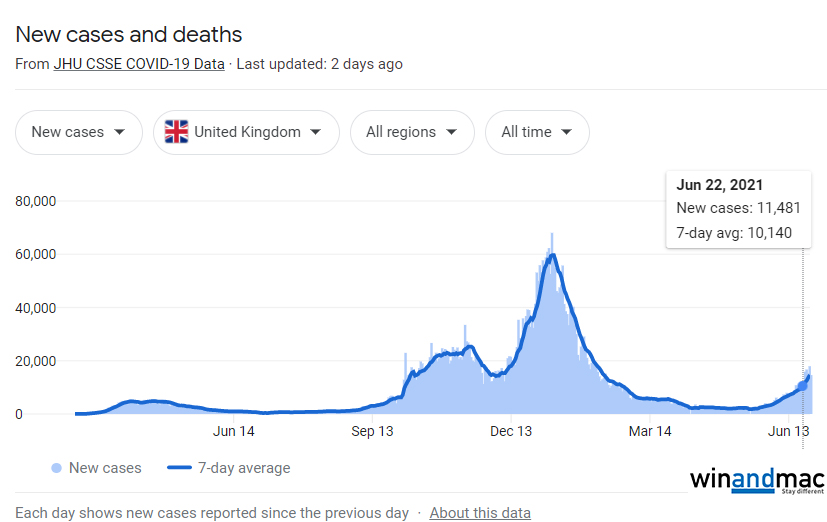Click the United Kingdom flag icon
827x522 pixels.
[177, 132]
